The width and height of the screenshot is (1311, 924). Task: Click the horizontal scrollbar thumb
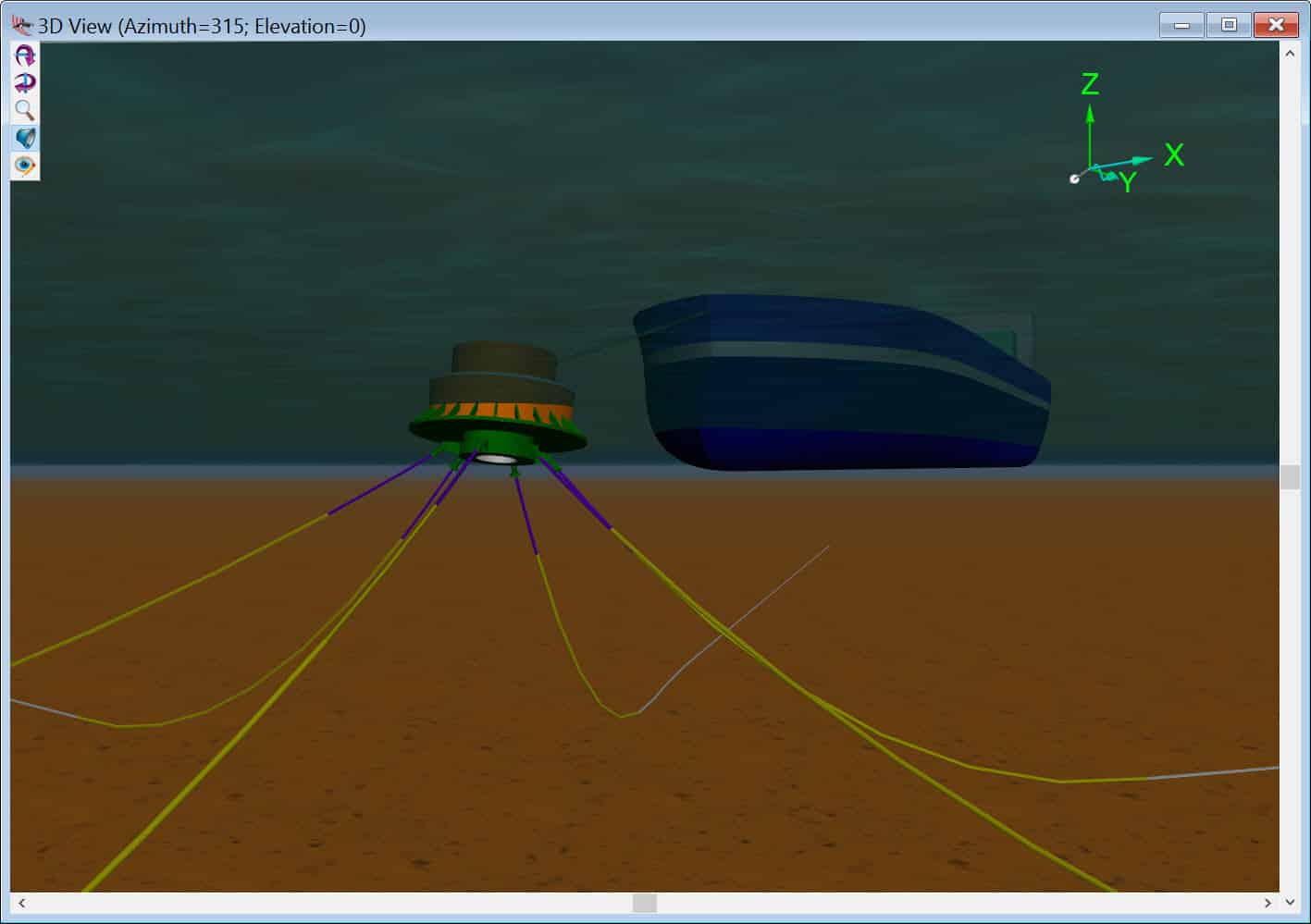[x=644, y=903]
